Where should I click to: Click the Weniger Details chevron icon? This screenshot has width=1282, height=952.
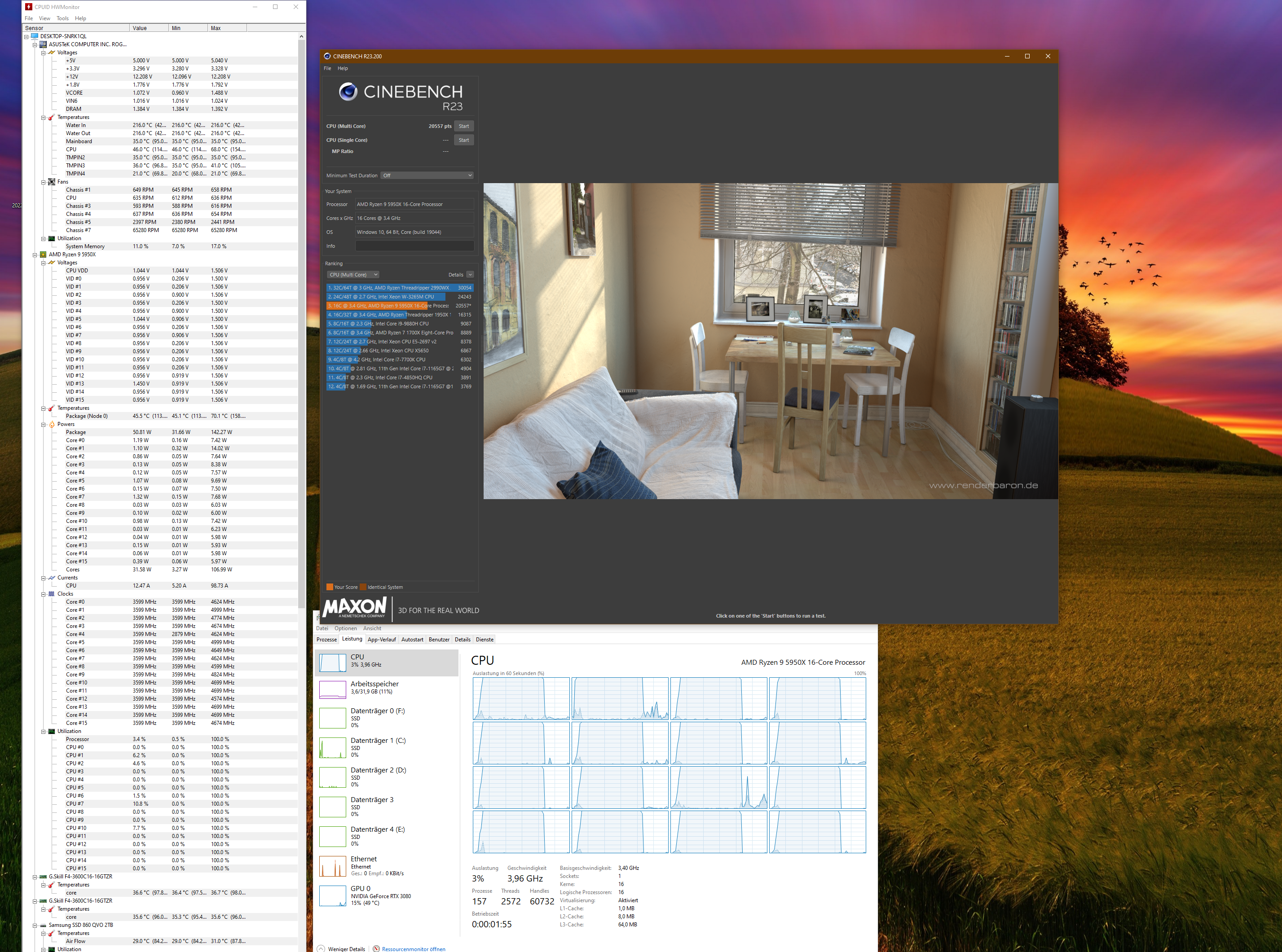pos(321,948)
